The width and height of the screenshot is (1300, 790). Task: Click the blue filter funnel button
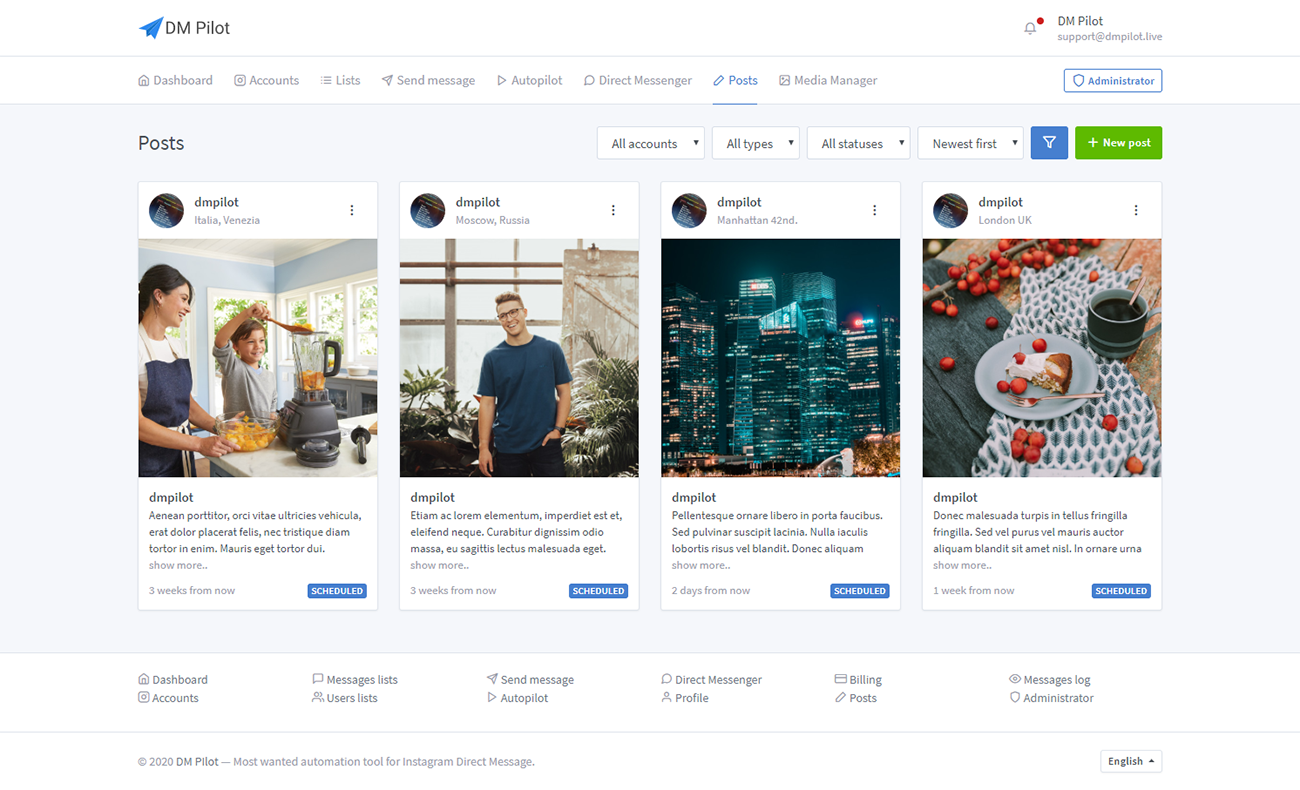pos(1049,143)
